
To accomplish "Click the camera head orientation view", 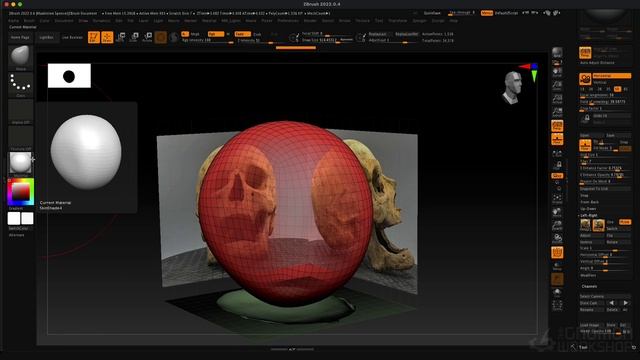I will tap(513, 87).
